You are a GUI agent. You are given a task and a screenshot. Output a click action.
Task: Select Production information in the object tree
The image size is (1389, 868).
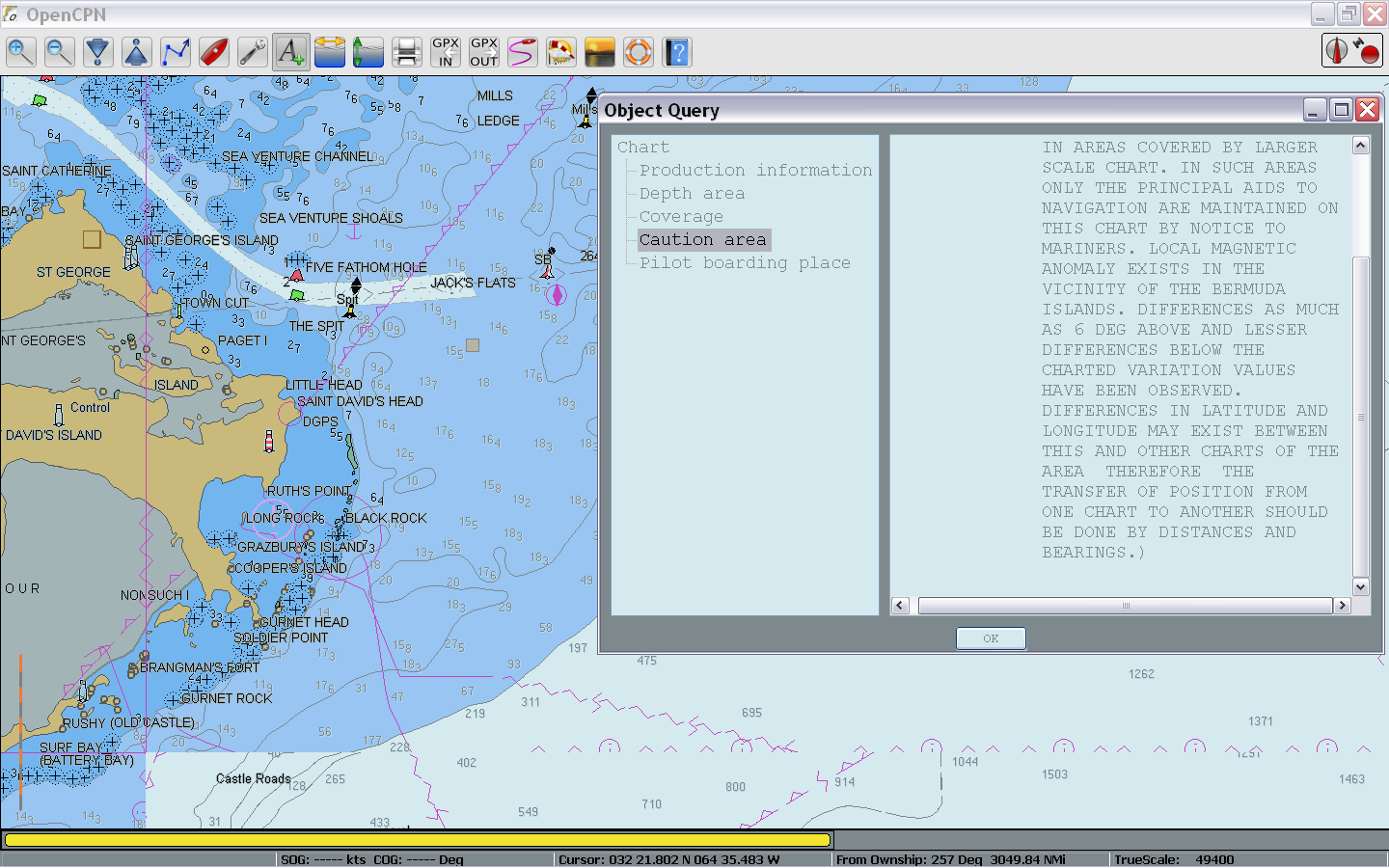(755, 171)
